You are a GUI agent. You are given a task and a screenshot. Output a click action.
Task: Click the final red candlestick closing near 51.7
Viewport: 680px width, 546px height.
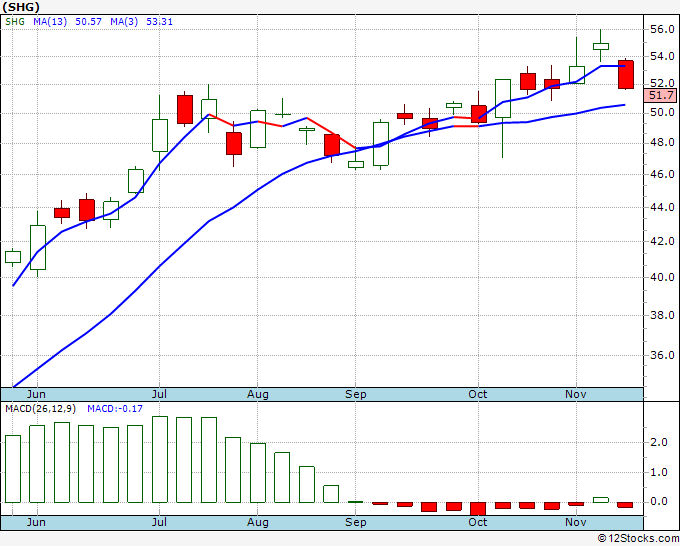pos(625,75)
